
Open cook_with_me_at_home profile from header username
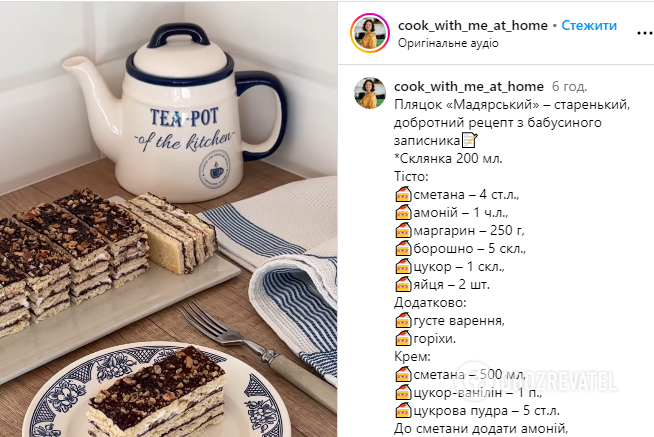click(x=473, y=25)
